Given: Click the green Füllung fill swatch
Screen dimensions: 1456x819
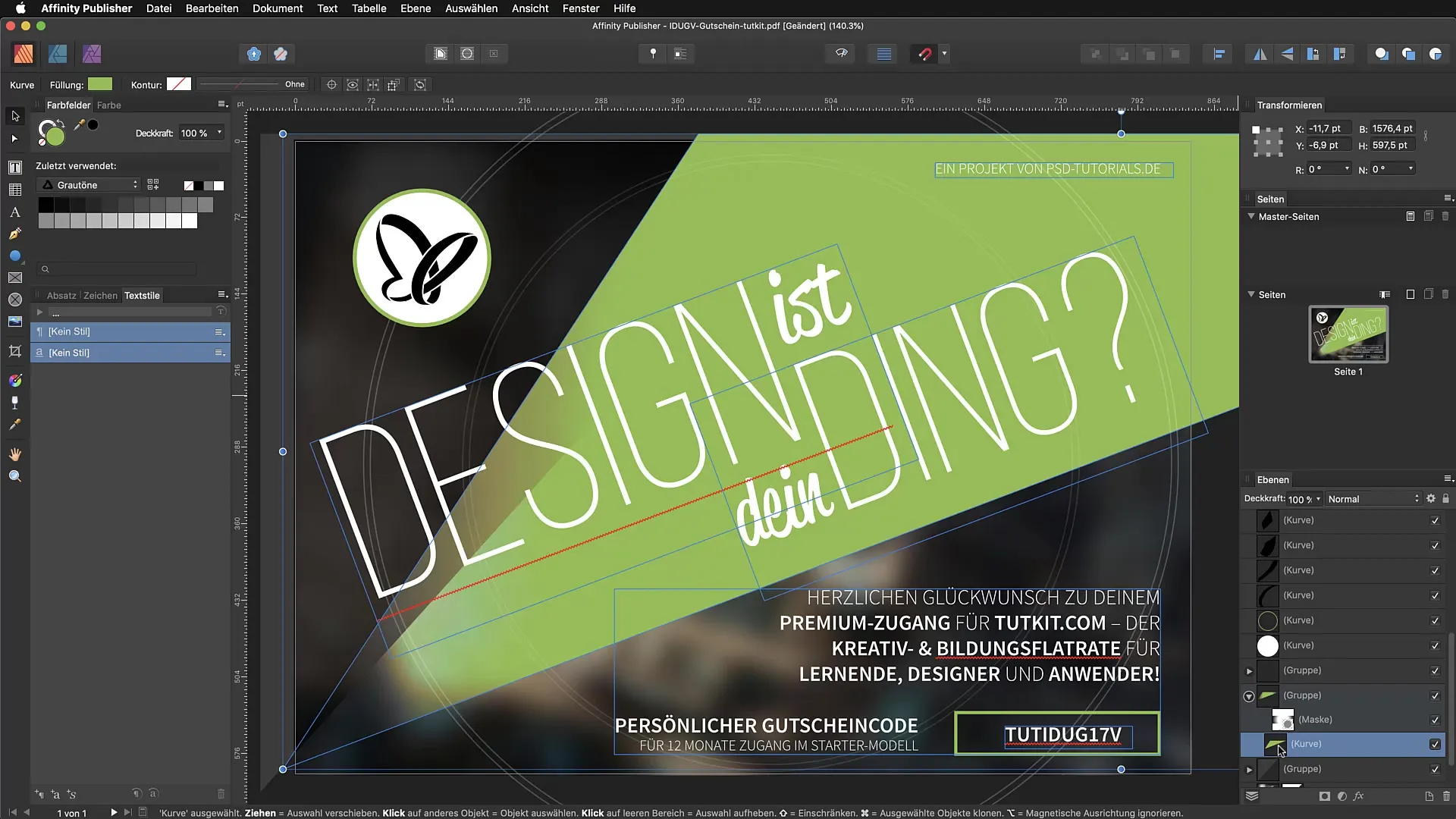Looking at the screenshot, I should [x=100, y=84].
